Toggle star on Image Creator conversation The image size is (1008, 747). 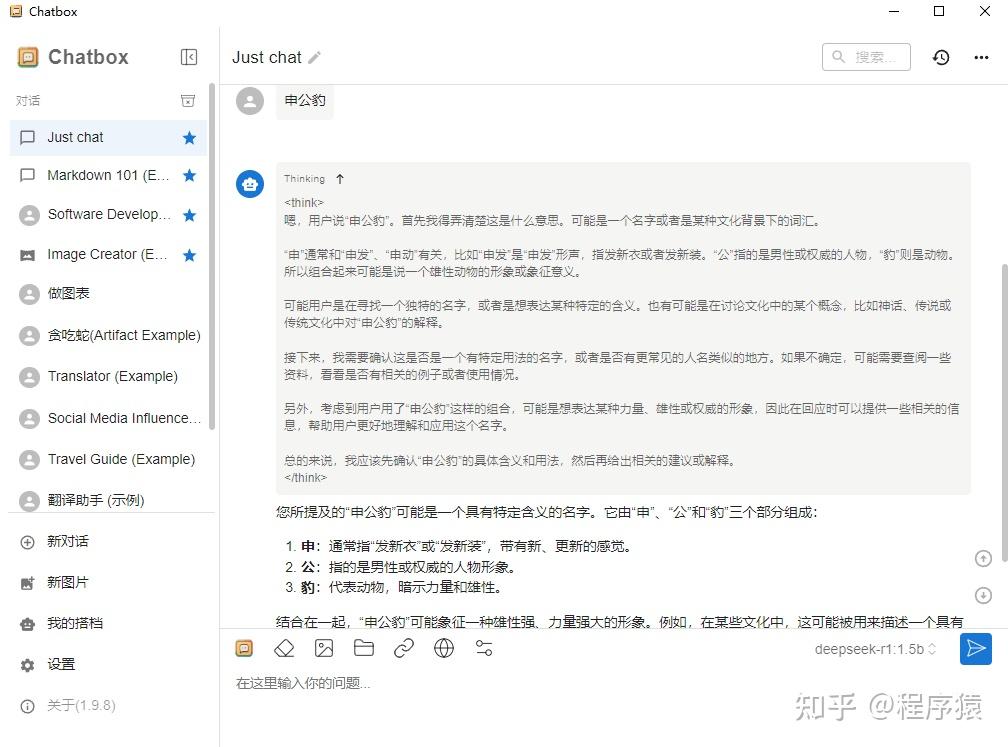[189, 255]
